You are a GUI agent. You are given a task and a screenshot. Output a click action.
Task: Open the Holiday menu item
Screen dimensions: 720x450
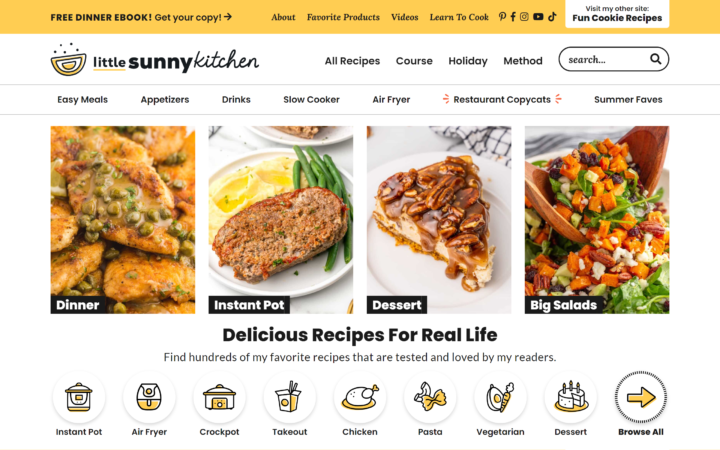[x=468, y=61]
